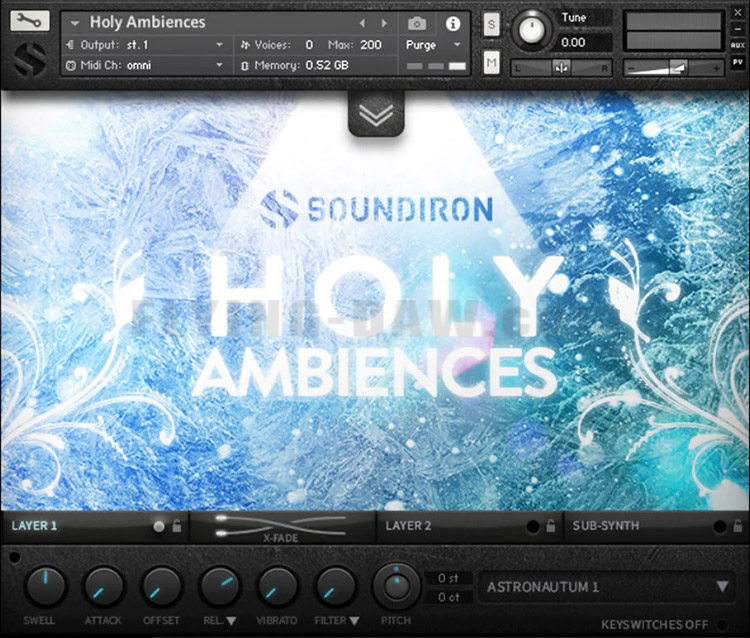Click the SWELL knob

[45, 587]
